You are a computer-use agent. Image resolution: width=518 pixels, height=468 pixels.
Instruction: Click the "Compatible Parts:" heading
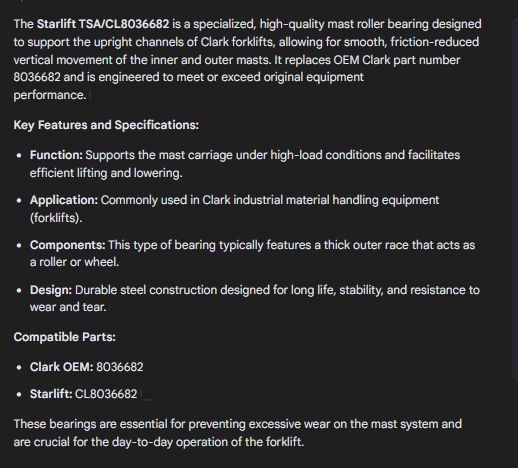[x=65, y=337]
